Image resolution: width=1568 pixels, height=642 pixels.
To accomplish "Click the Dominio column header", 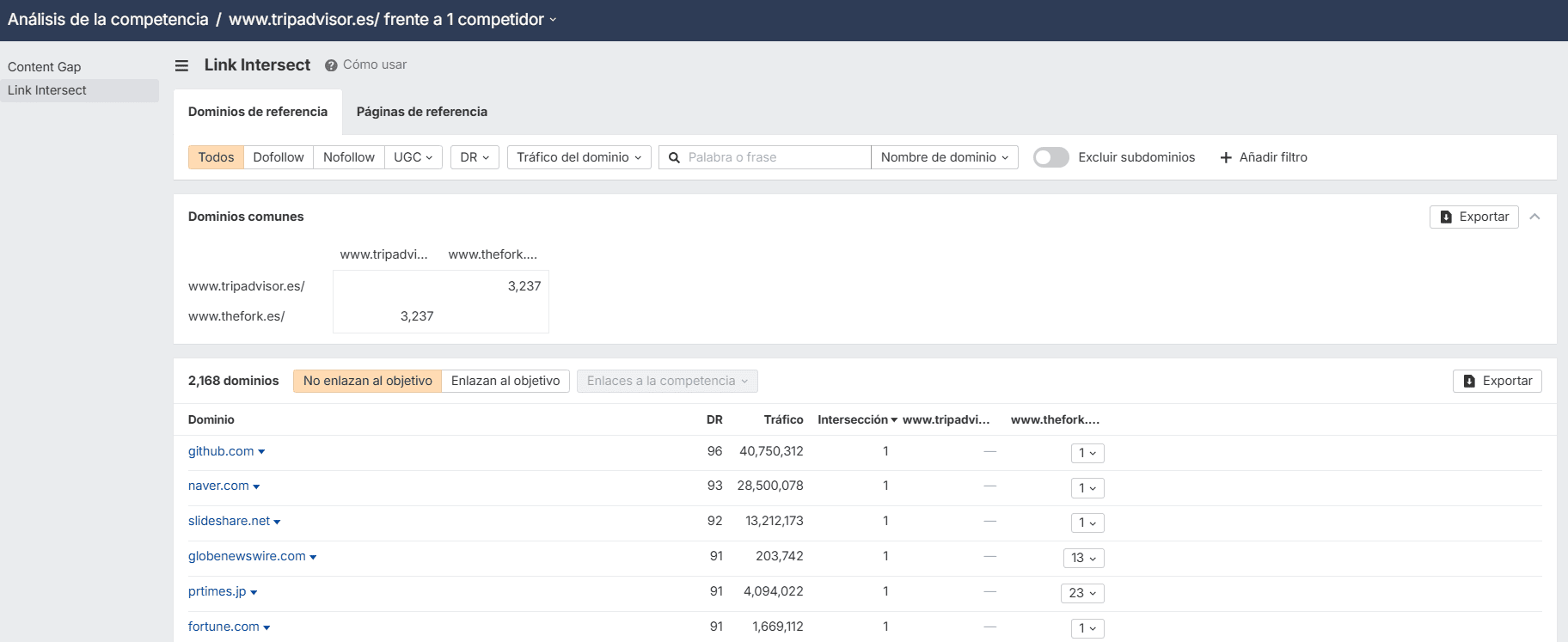I will point(211,419).
